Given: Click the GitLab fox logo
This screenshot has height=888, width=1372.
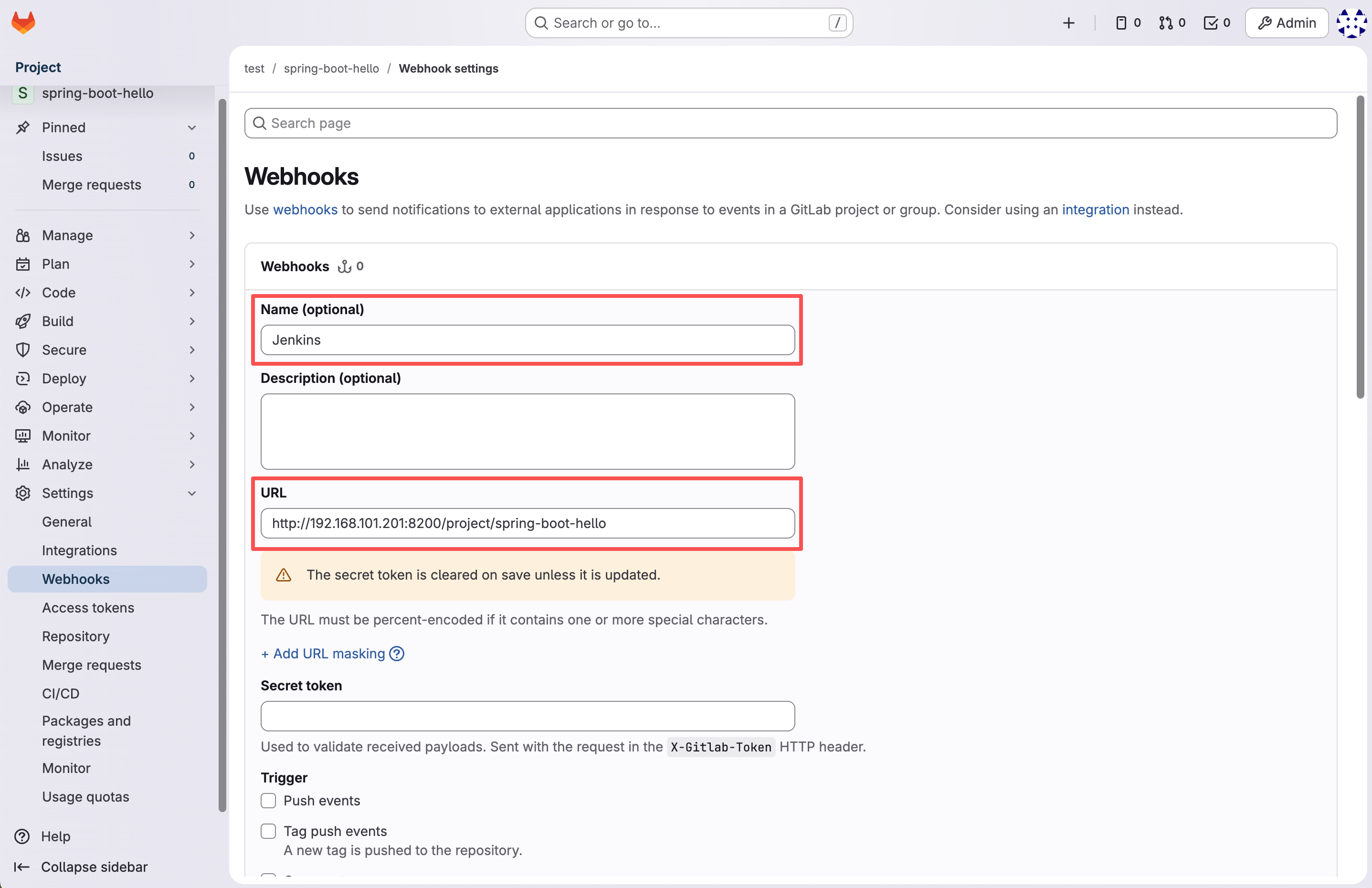Looking at the screenshot, I should (24, 23).
